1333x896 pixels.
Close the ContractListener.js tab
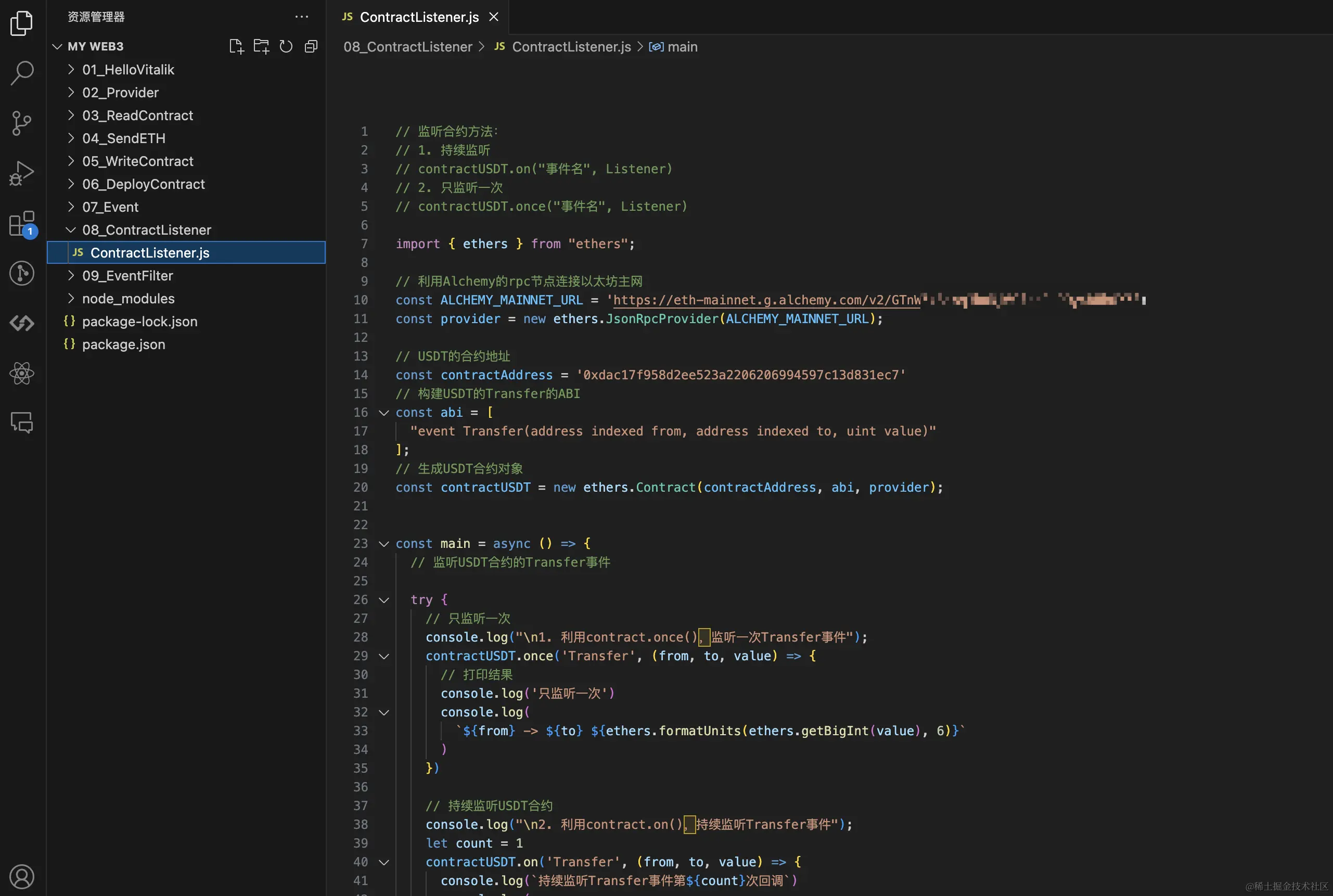494,17
